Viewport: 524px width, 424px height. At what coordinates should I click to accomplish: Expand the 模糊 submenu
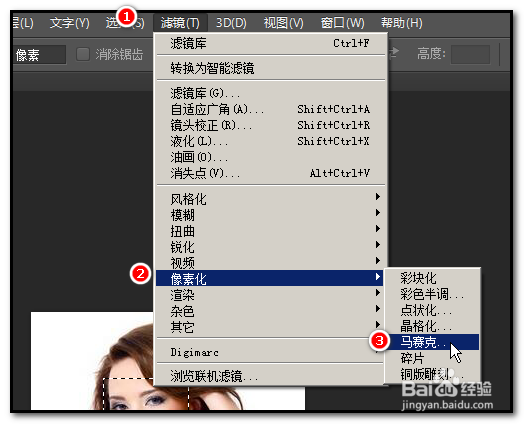[270, 215]
